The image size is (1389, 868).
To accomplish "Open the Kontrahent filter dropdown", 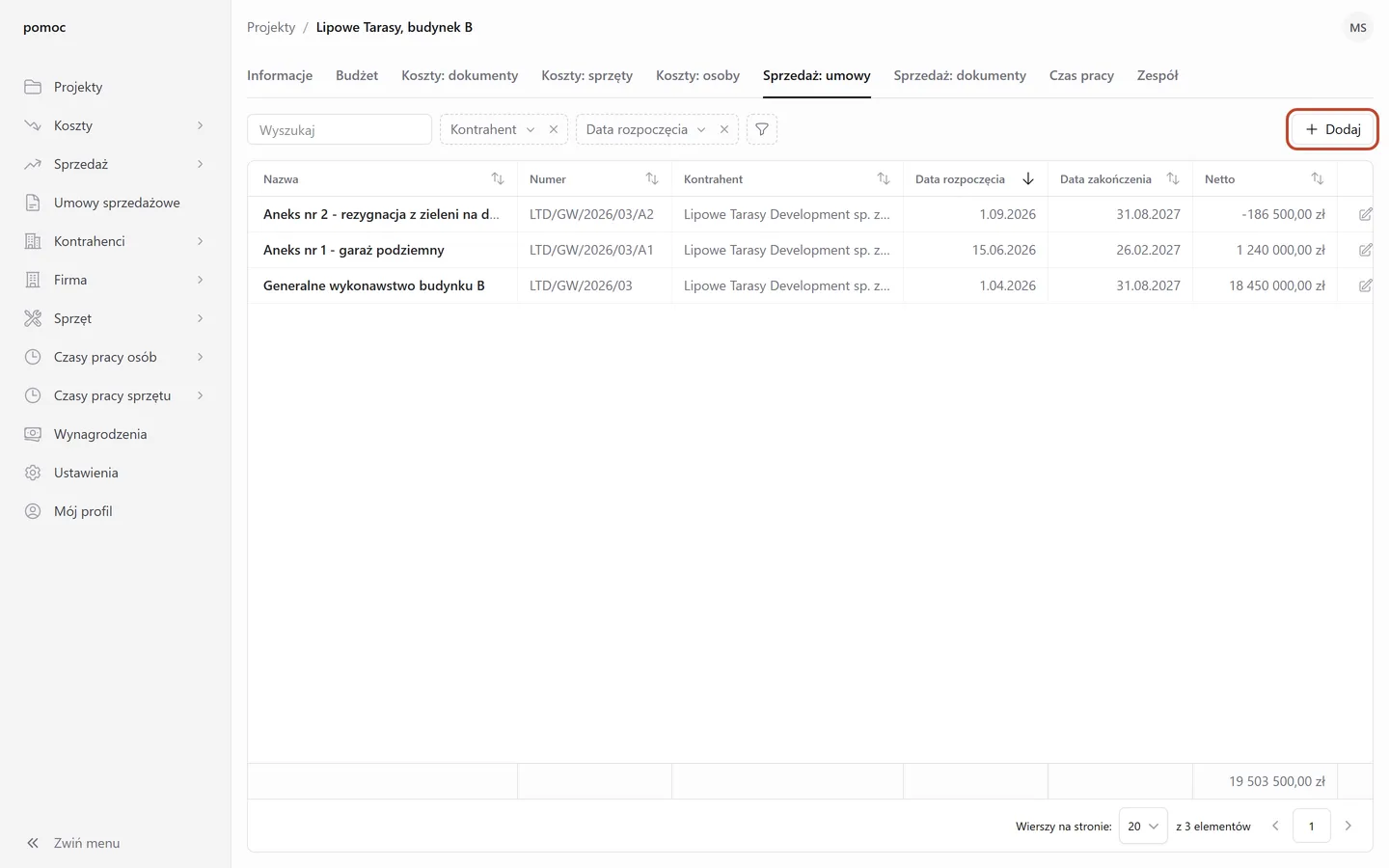I will [x=531, y=129].
